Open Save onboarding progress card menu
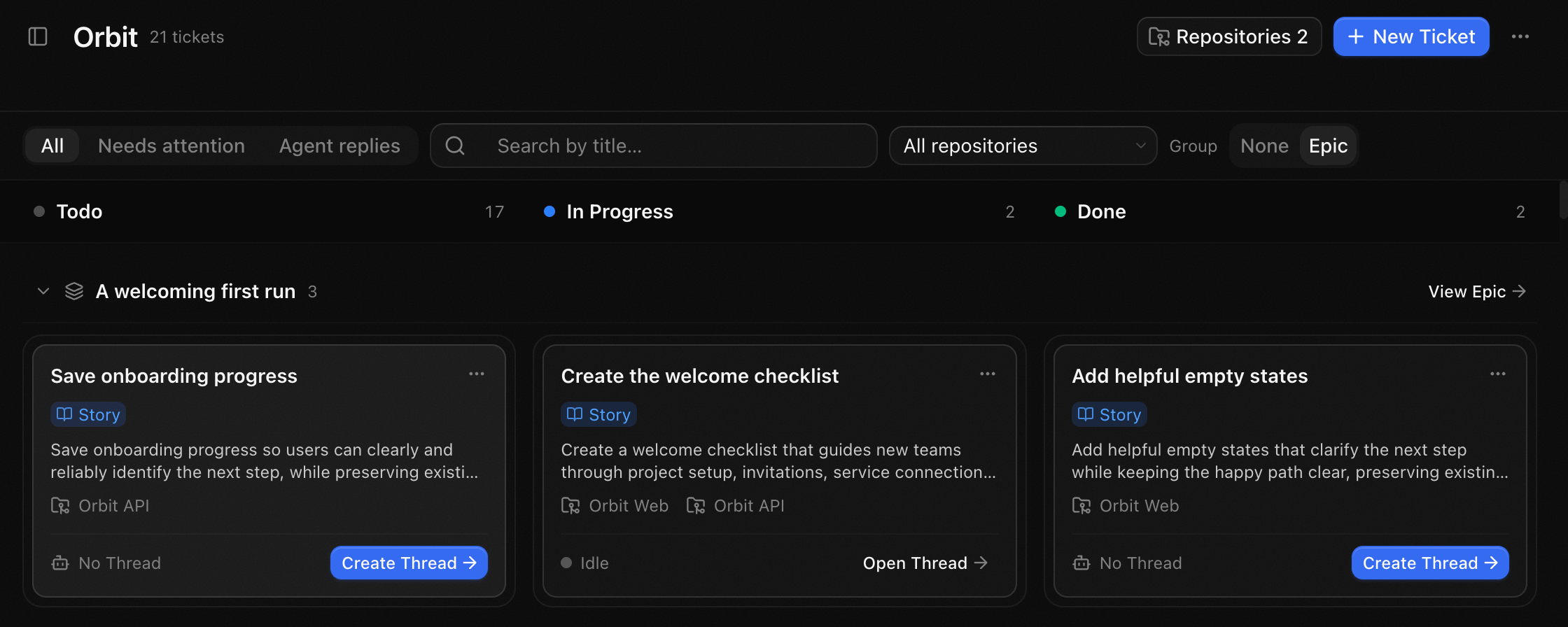This screenshot has width=1568, height=627. tap(477, 374)
